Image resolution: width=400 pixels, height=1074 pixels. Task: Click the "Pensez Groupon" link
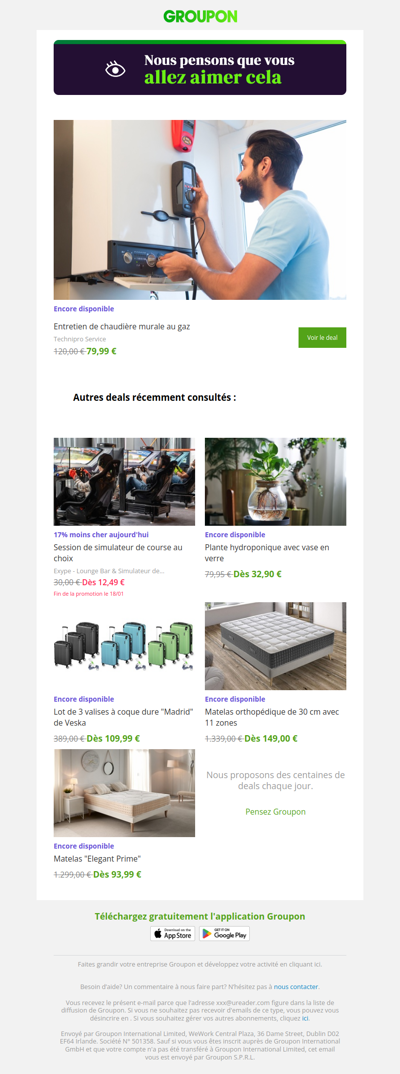point(275,812)
